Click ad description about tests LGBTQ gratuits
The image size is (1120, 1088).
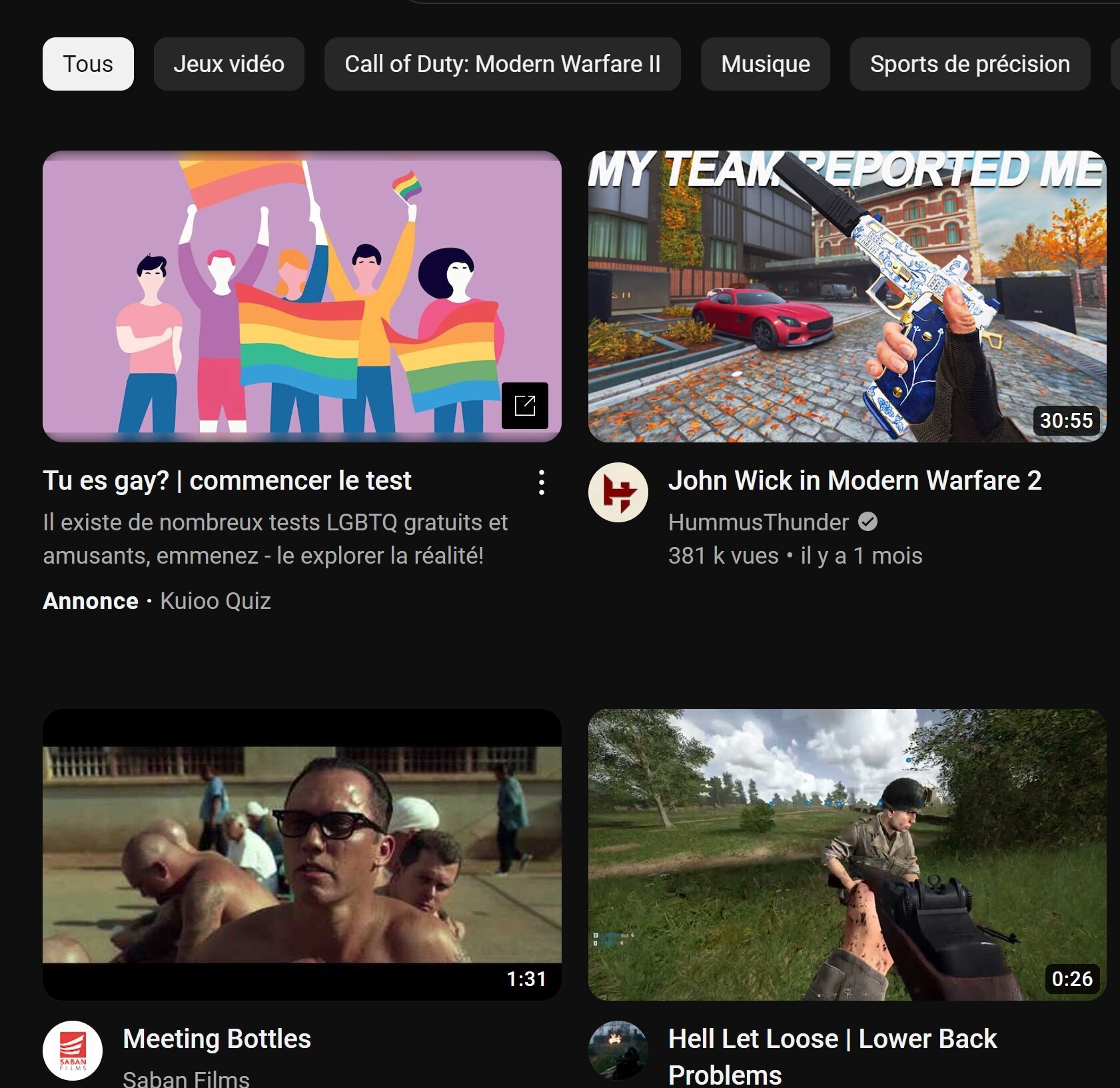point(275,539)
